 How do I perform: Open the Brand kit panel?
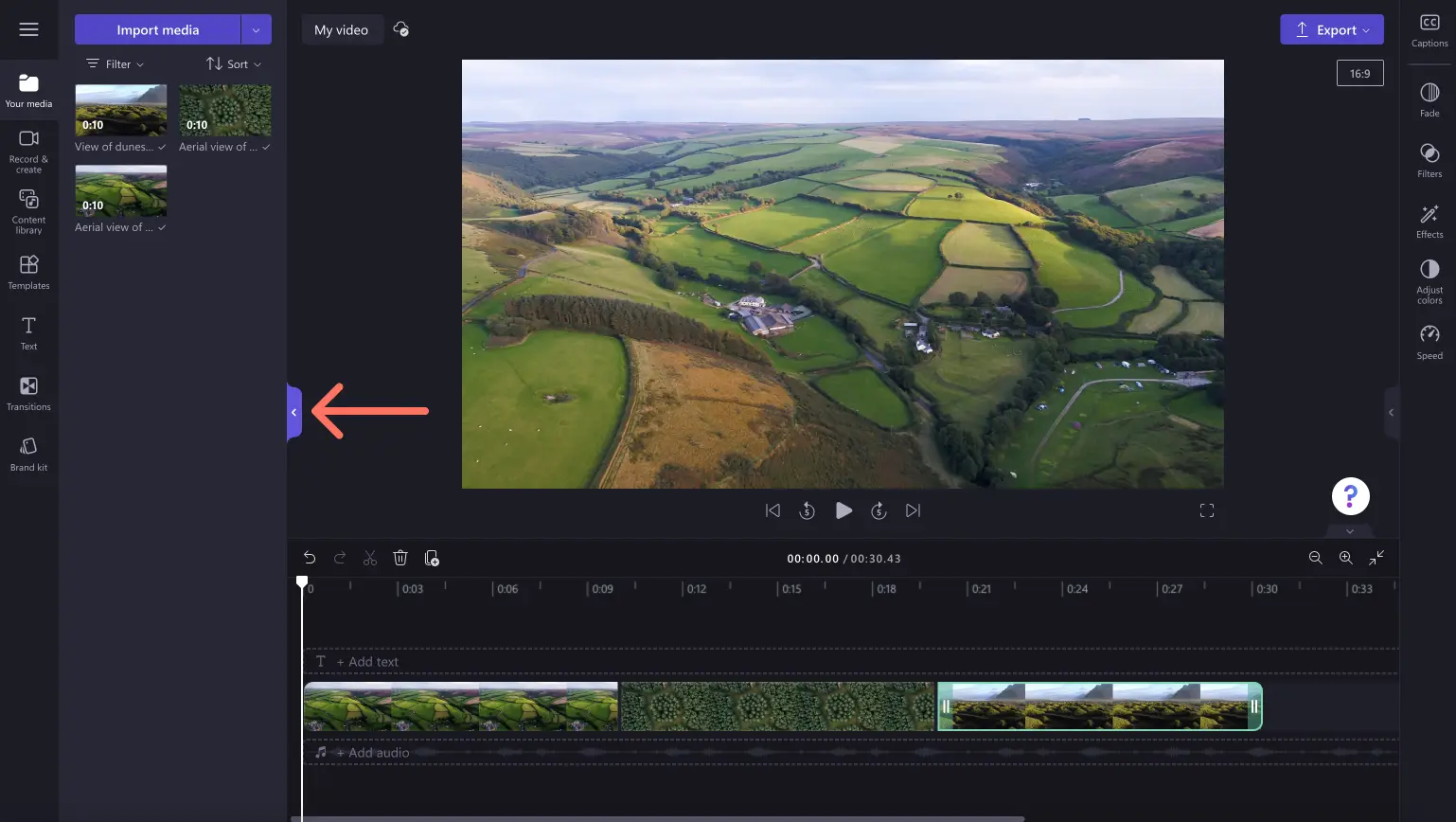[28, 454]
